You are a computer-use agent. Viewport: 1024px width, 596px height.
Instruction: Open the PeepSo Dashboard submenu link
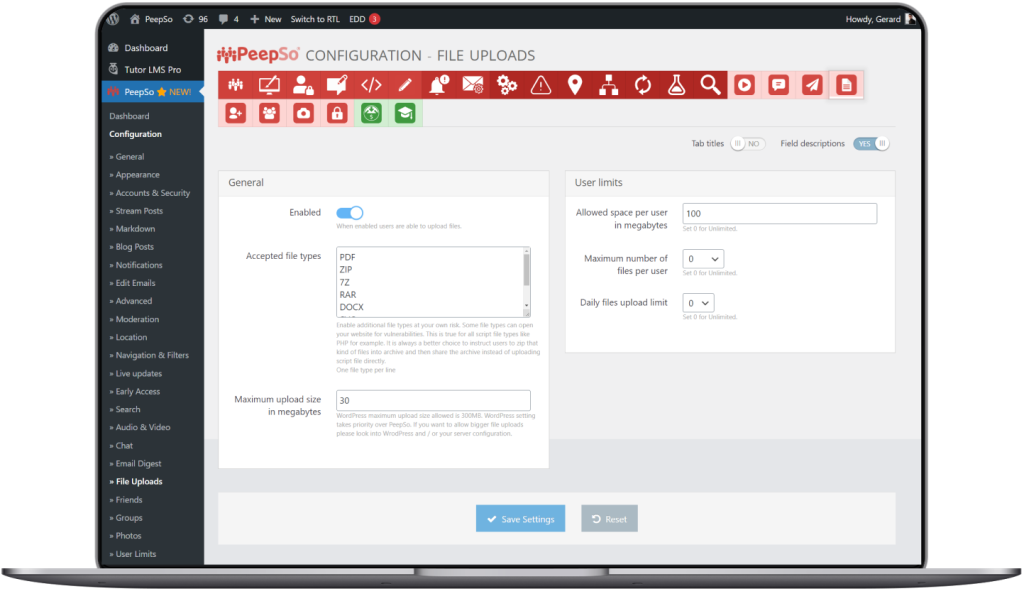[x=129, y=116]
